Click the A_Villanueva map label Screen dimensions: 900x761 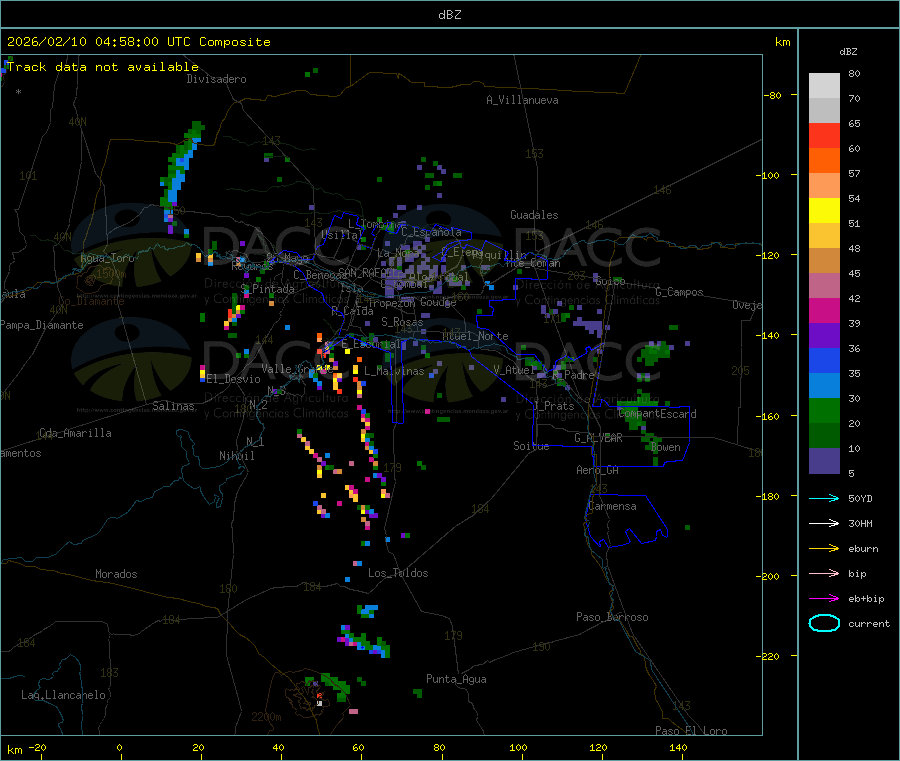point(522,100)
